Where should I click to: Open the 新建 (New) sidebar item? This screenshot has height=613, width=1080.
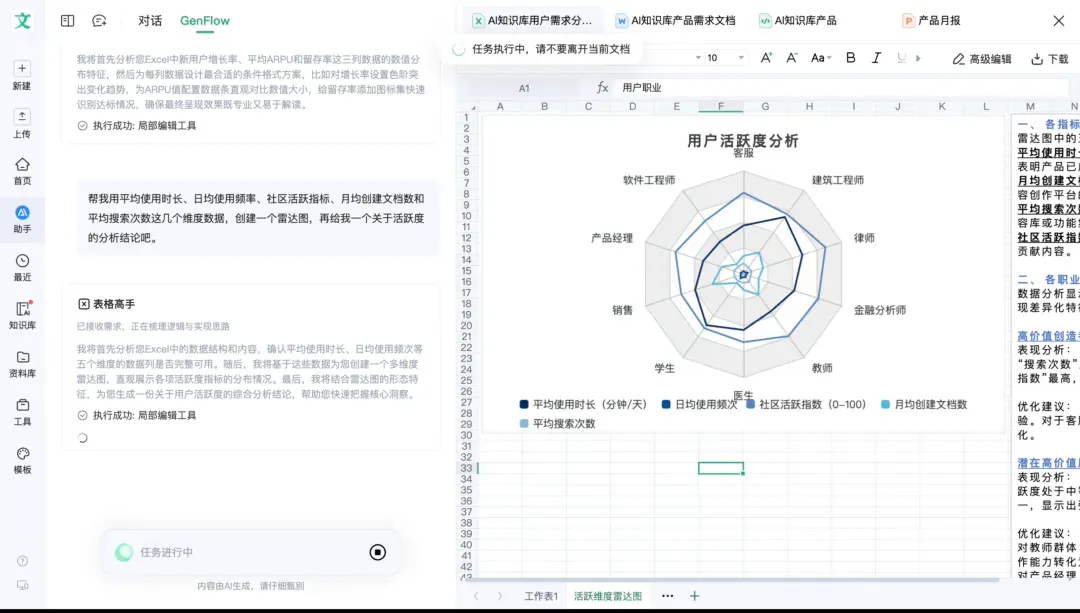click(x=22, y=75)
